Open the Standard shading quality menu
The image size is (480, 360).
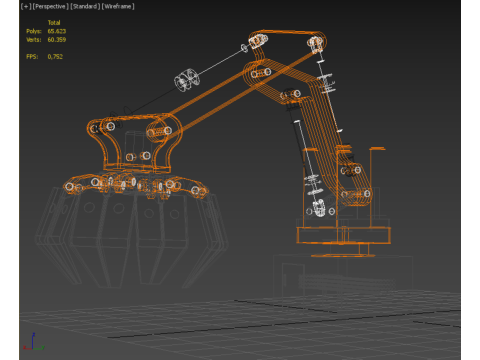tap(85, 6)
